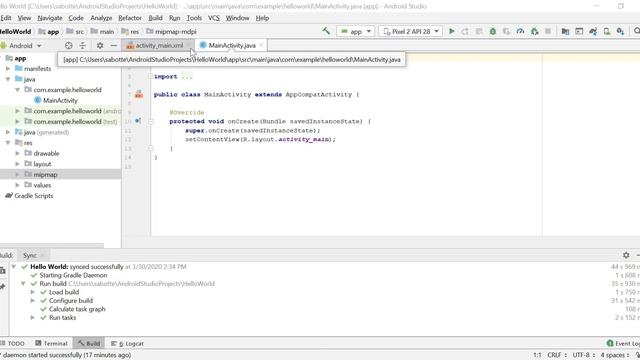This screenshot has width=640, height=360.
Task: Click the Run Anything window icon
Action: coord(579,31)
